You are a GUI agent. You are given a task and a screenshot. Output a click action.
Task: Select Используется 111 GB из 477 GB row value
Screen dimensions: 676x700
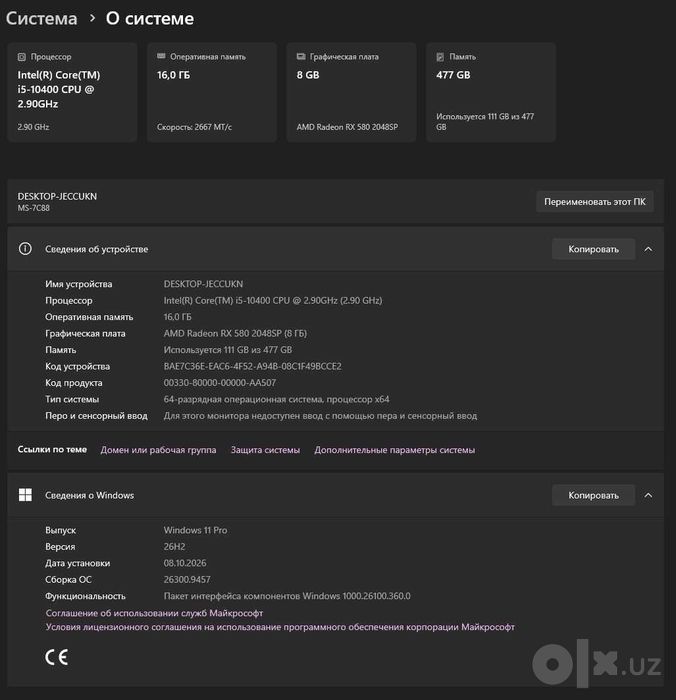pyautogui.click(x=228, y=350)
